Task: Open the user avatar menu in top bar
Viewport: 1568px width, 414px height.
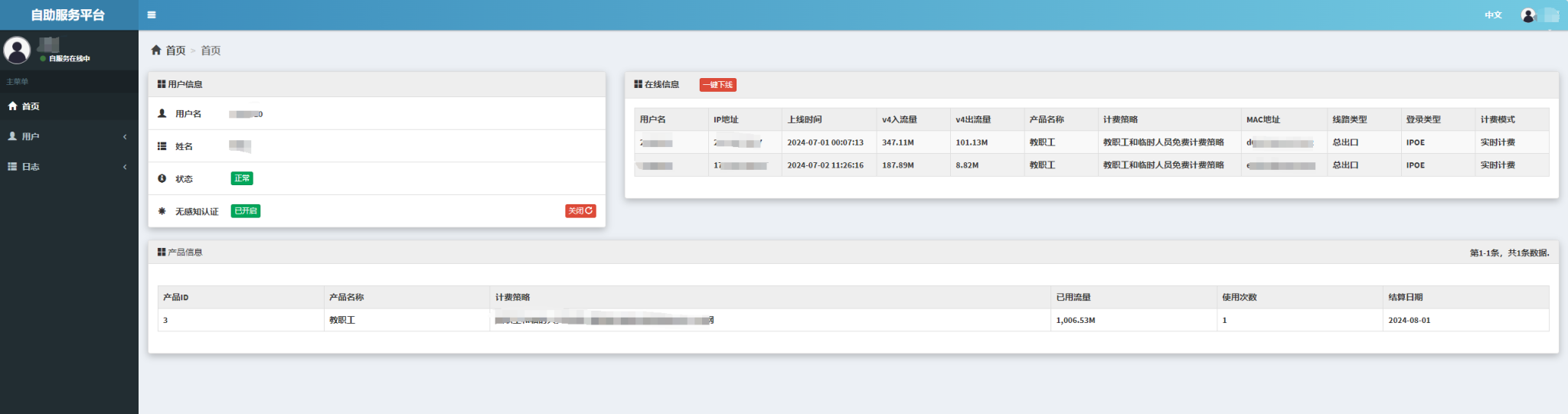Action: (x=1528, y=15)
